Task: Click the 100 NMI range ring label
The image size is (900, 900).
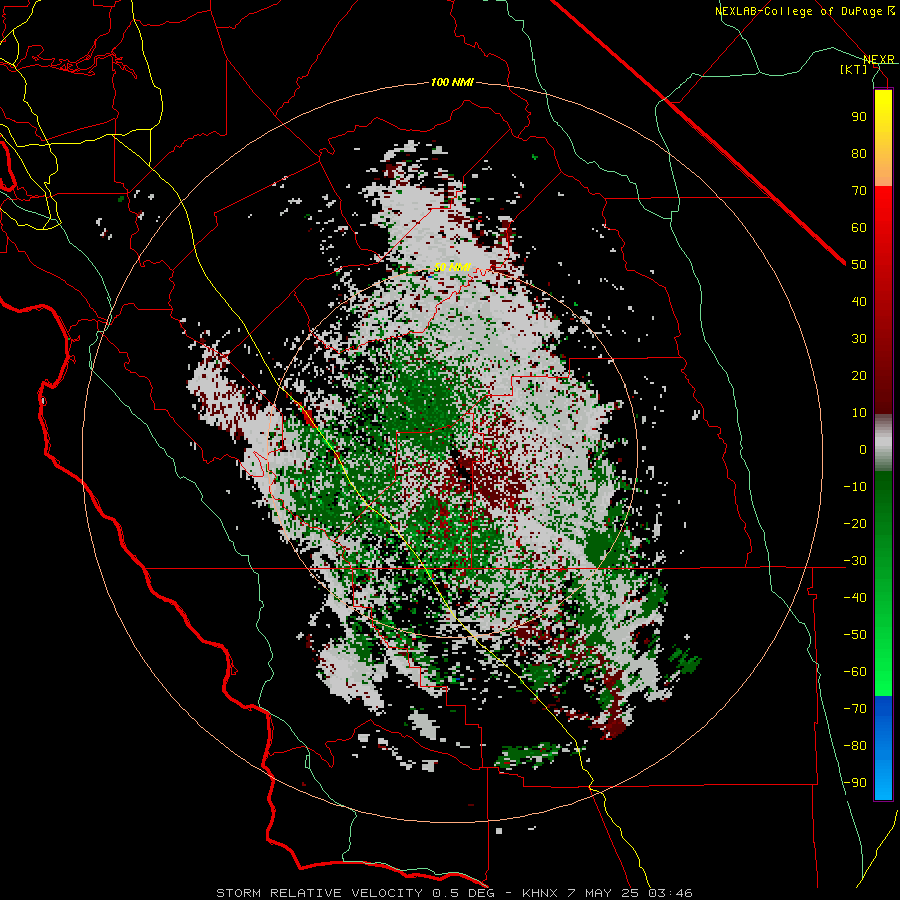Action: (452, 82)
